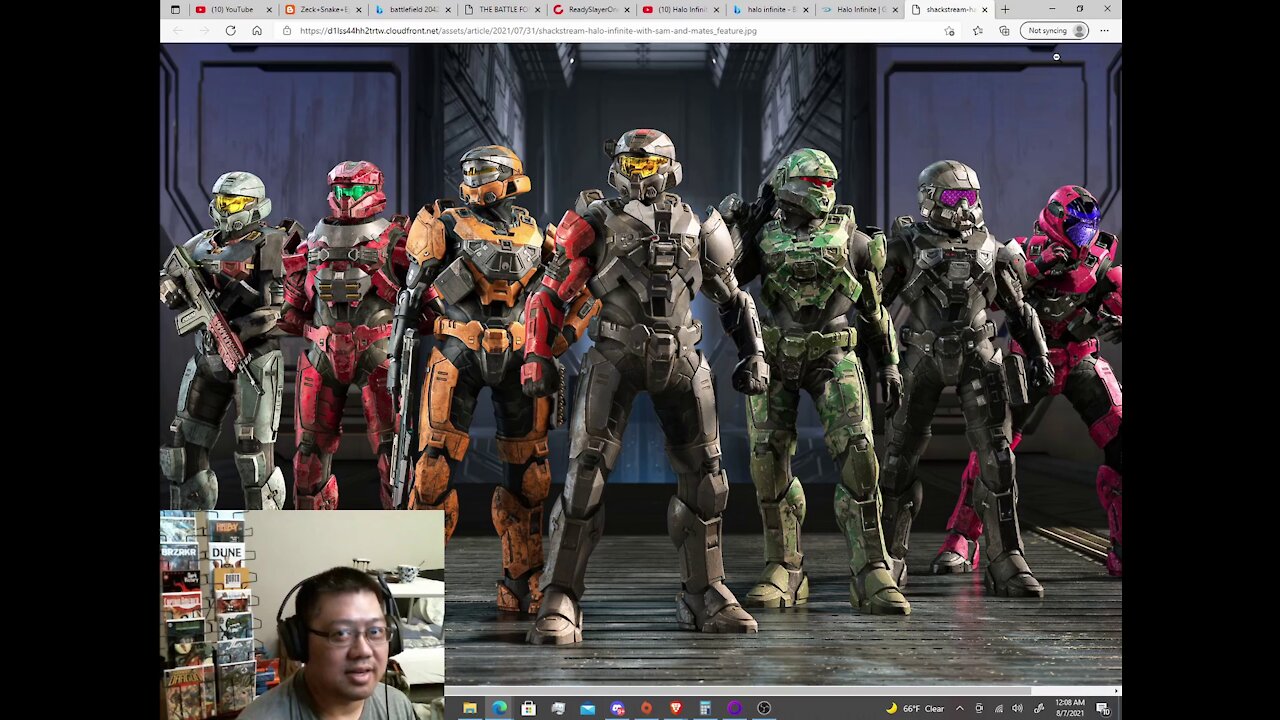Open a new browser tab
This screenshot has width=1280, height=720.
[1005, 9]
